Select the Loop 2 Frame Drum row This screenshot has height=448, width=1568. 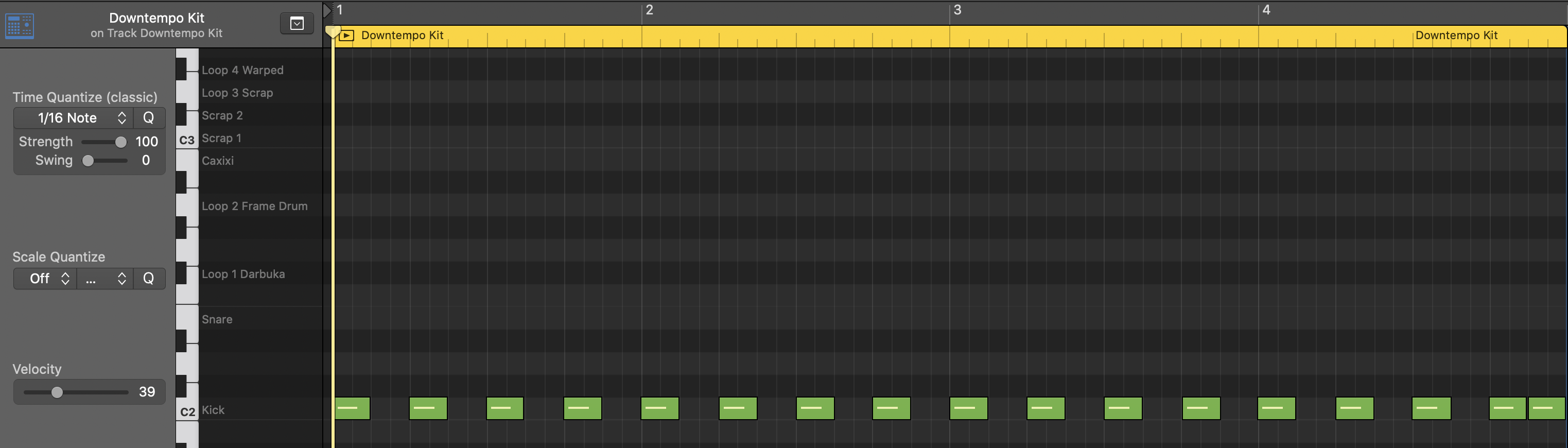tap(261, 206)
